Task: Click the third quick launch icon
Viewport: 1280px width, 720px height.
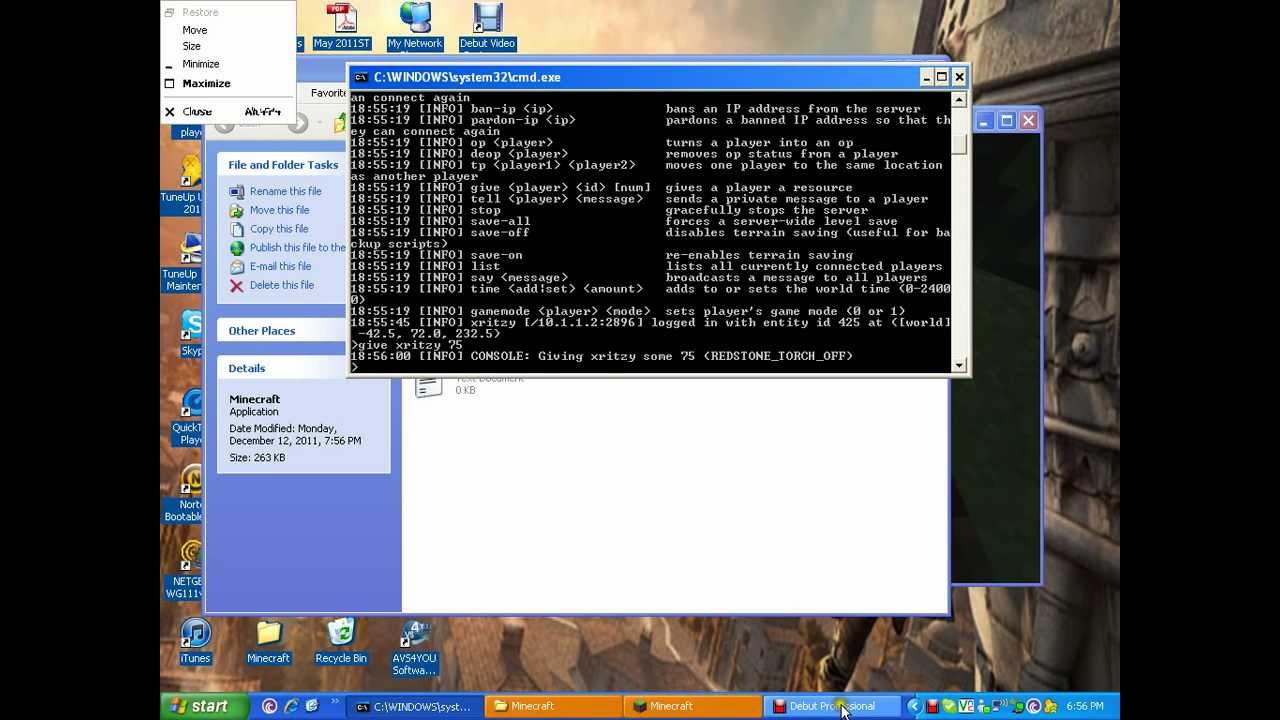Action: [x=313, y=706]
